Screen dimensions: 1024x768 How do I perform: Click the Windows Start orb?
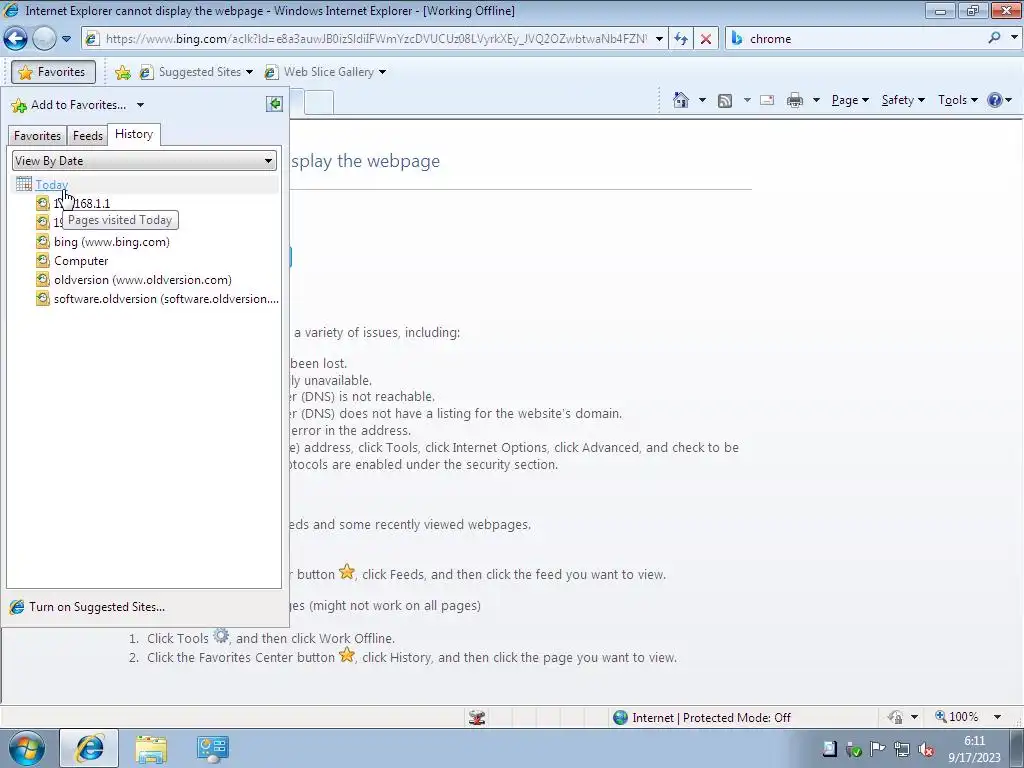pyautogui.click(x=27, y=748)
